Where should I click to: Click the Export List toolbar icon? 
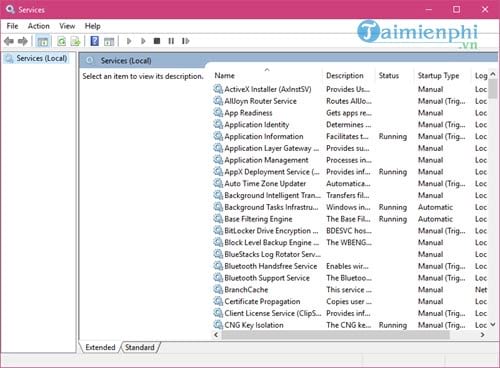76,41
